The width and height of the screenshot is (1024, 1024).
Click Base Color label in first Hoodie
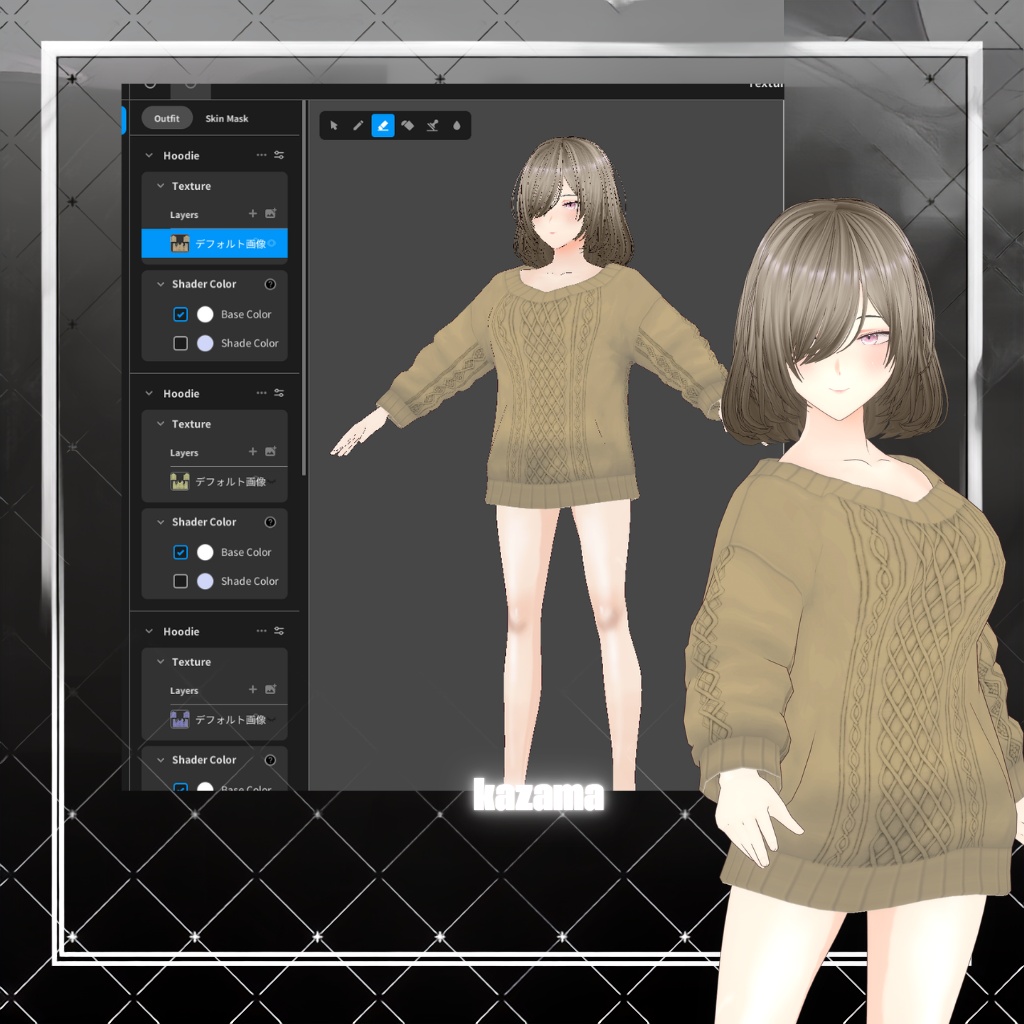pyautogui.click(x=246, y=314)
